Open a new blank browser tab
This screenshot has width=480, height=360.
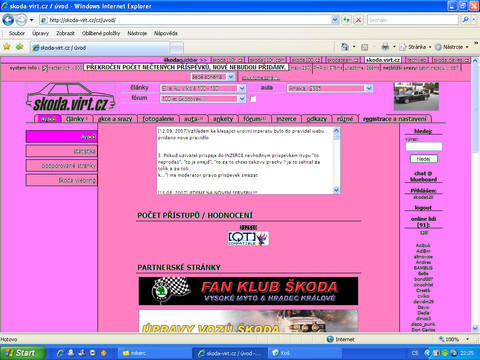point(177,48)
